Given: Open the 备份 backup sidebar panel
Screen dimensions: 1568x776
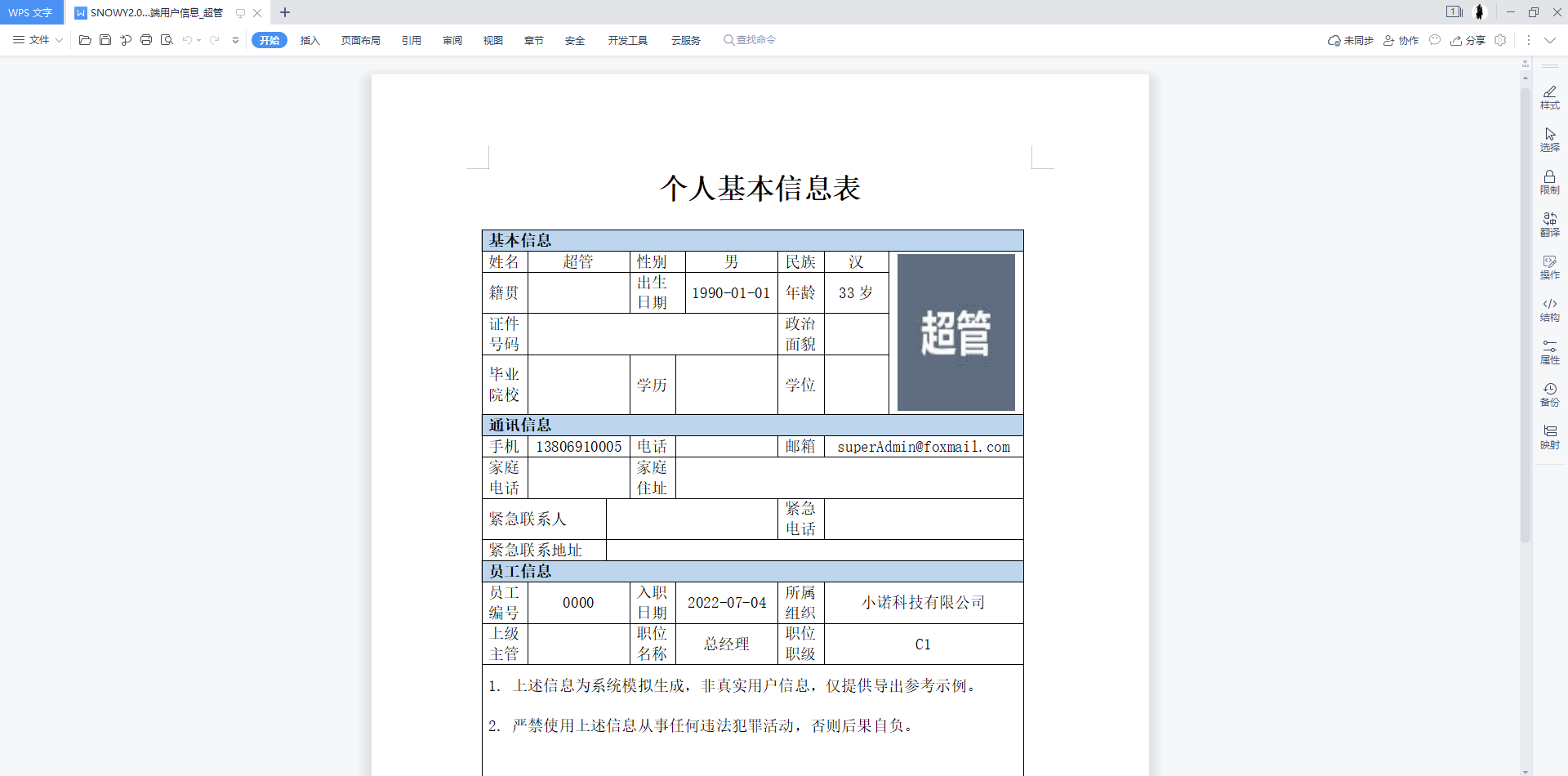Looking at the screenshot, I should tap(1549, 395).
